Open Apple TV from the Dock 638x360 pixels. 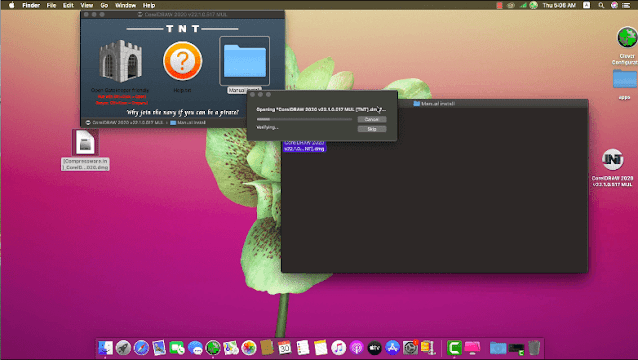(x=374, y=348)
